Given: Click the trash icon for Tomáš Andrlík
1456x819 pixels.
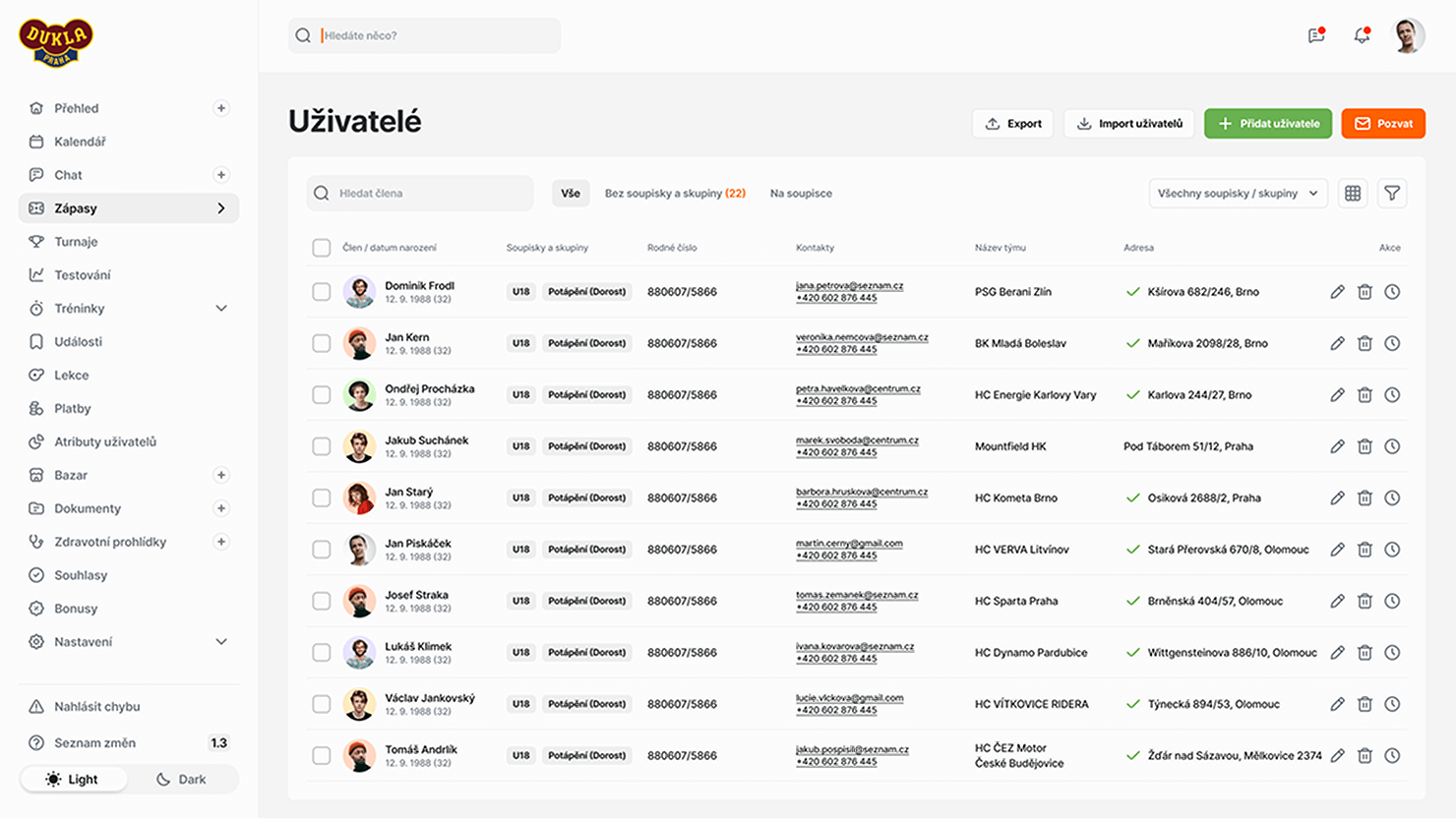Looking at the screenshot, I should point(1365,756).
